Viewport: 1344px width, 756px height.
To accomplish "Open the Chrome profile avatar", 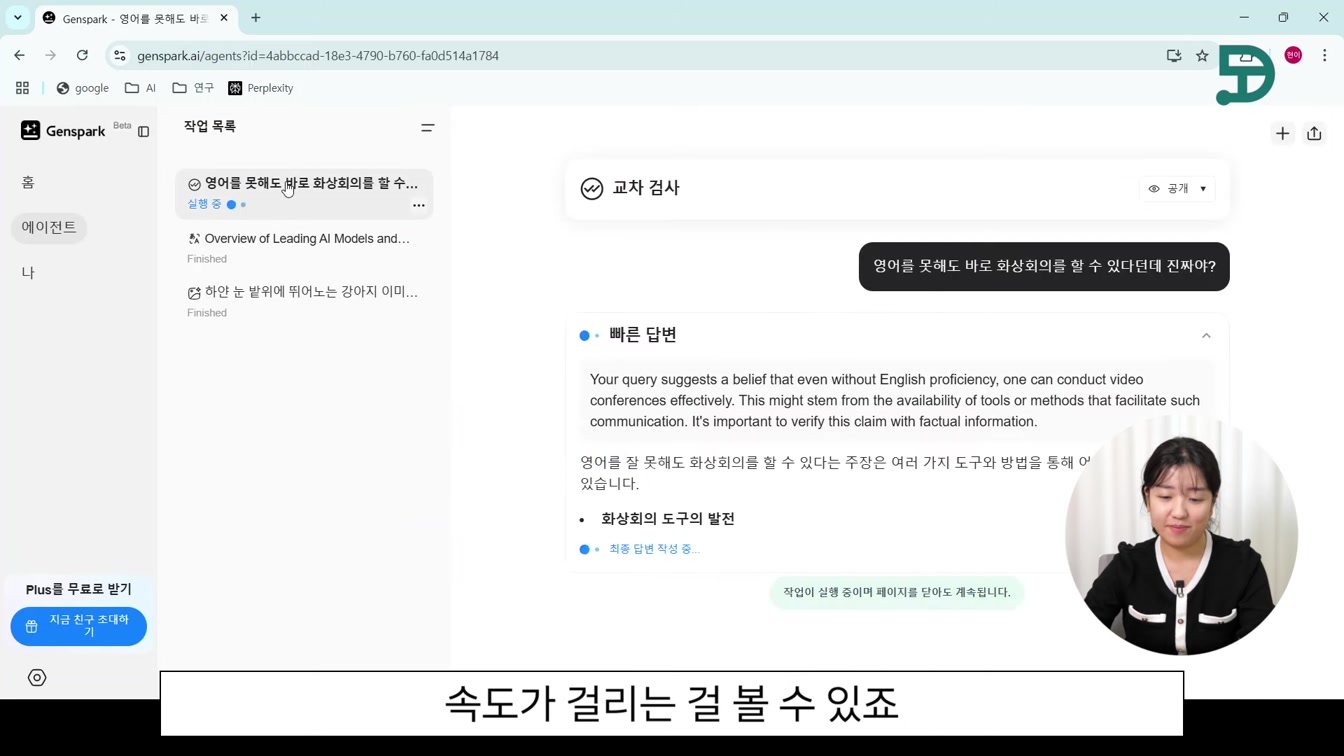I will tap(1293, 56).
